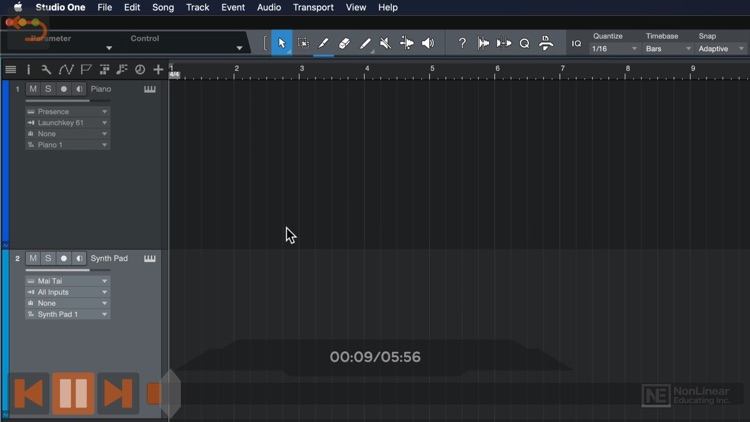
Task: Pause the video playback
Action: pos(73,393)
